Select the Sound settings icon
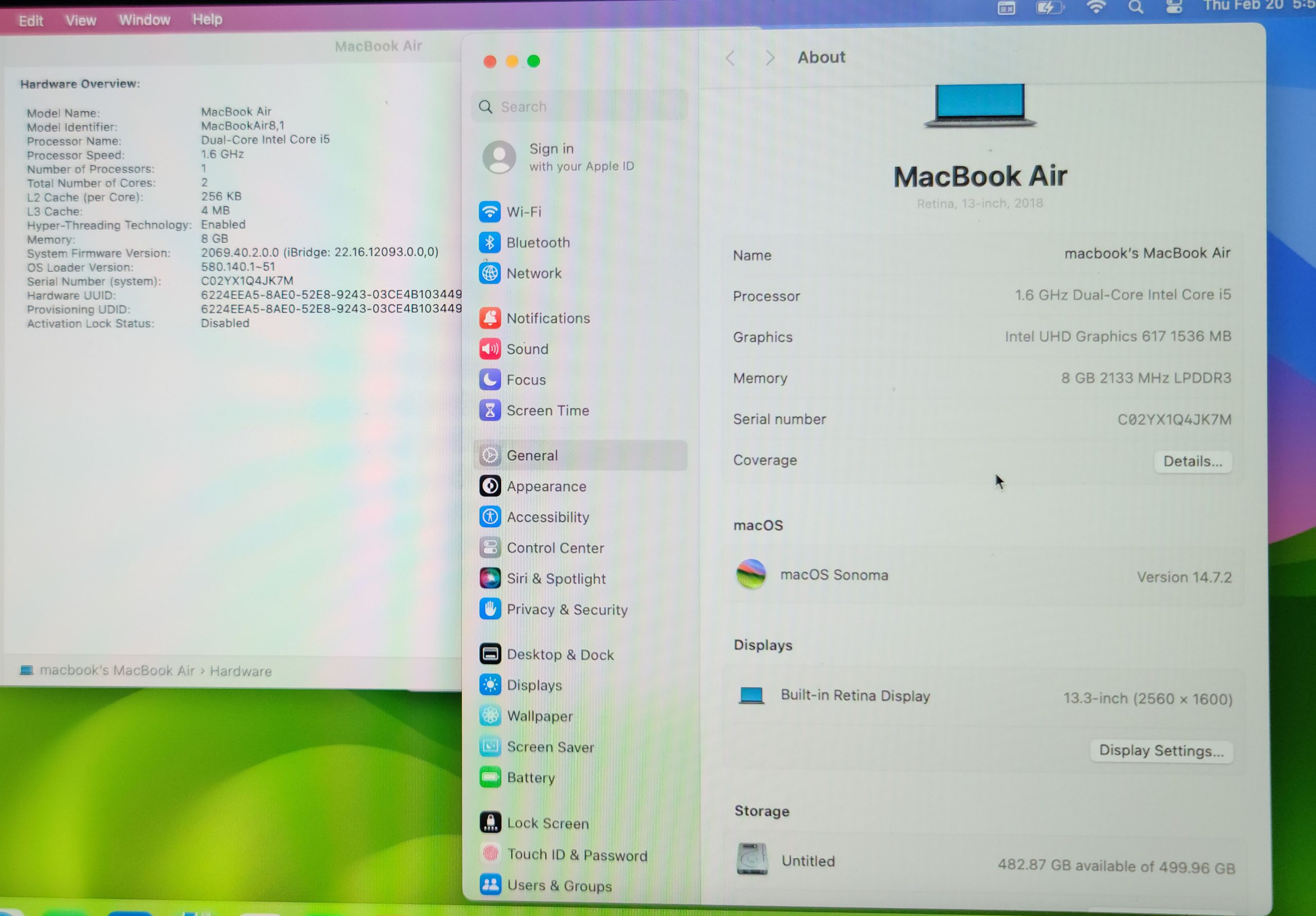Screen dimensions: 1316x916 pos(489,349)
